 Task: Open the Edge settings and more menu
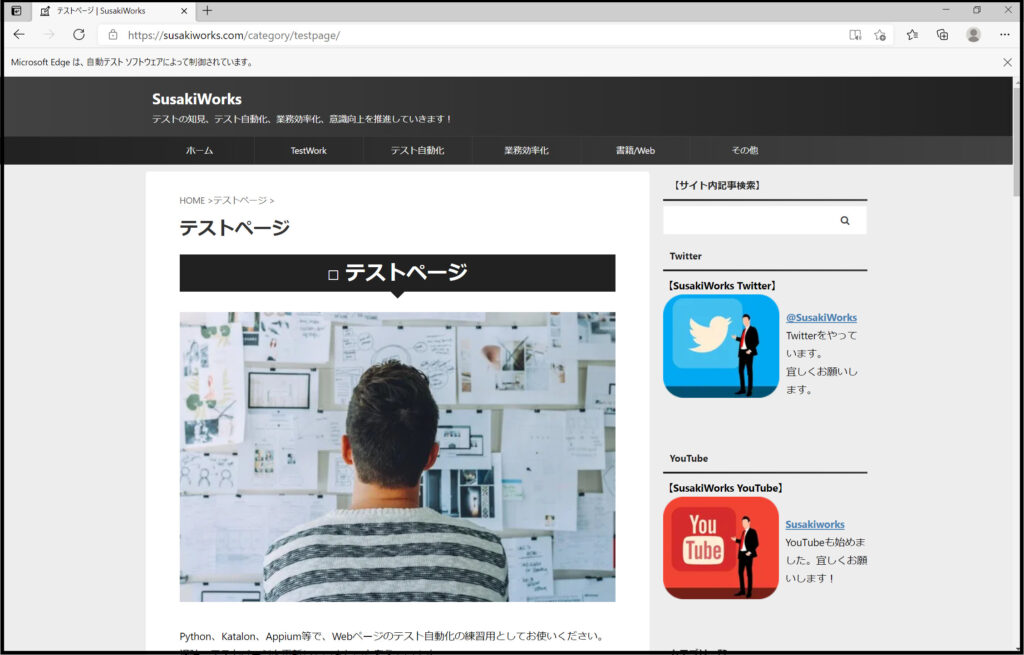pos(1004,35)
